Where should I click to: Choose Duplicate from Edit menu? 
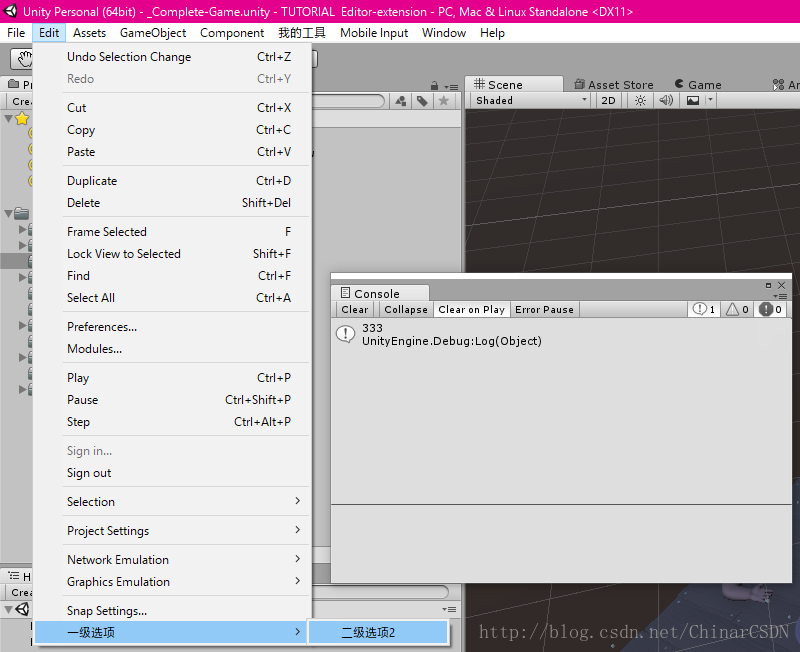point(172,181)
